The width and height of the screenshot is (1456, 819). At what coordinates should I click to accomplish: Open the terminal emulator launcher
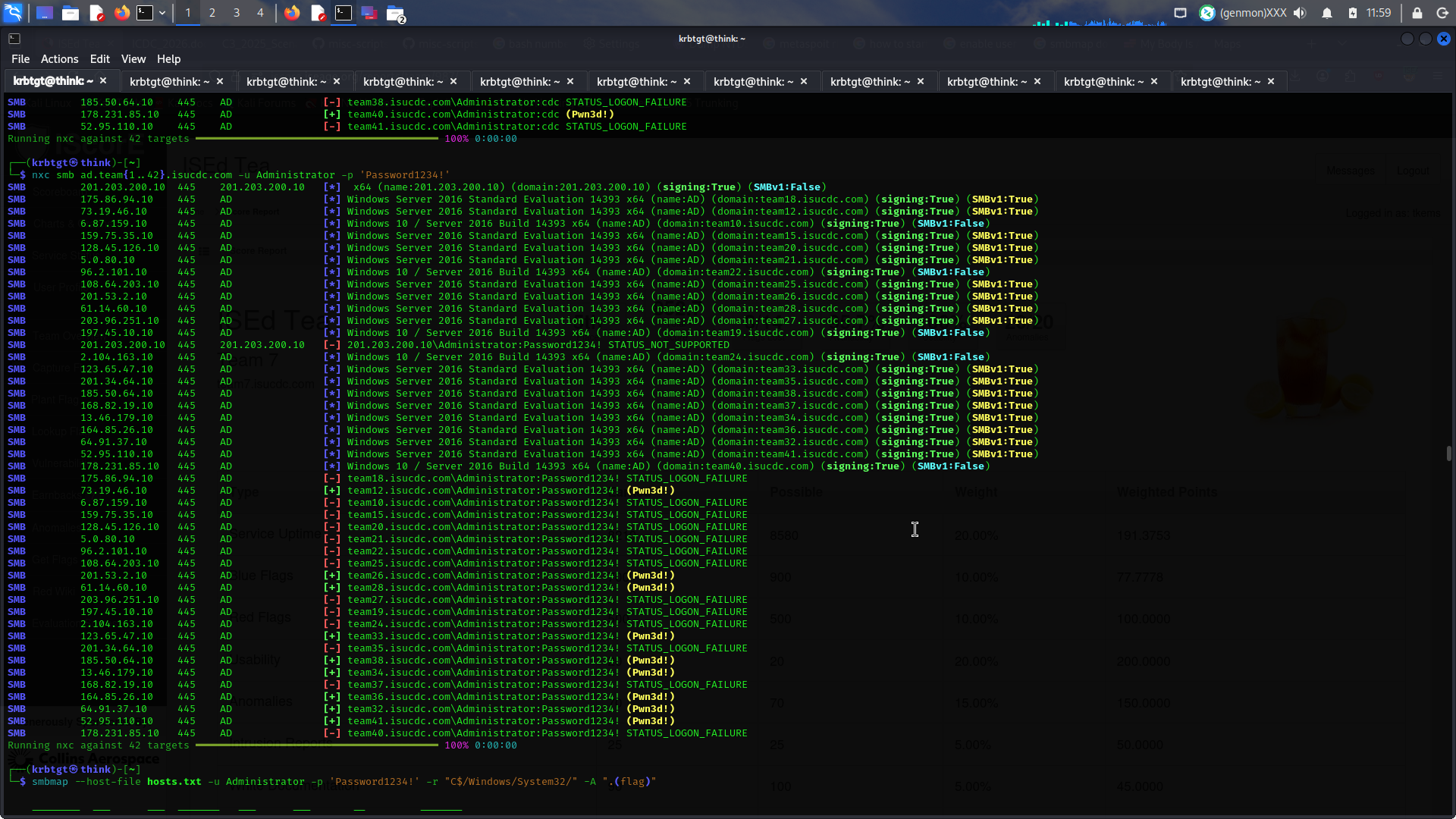tap(145, 13)
